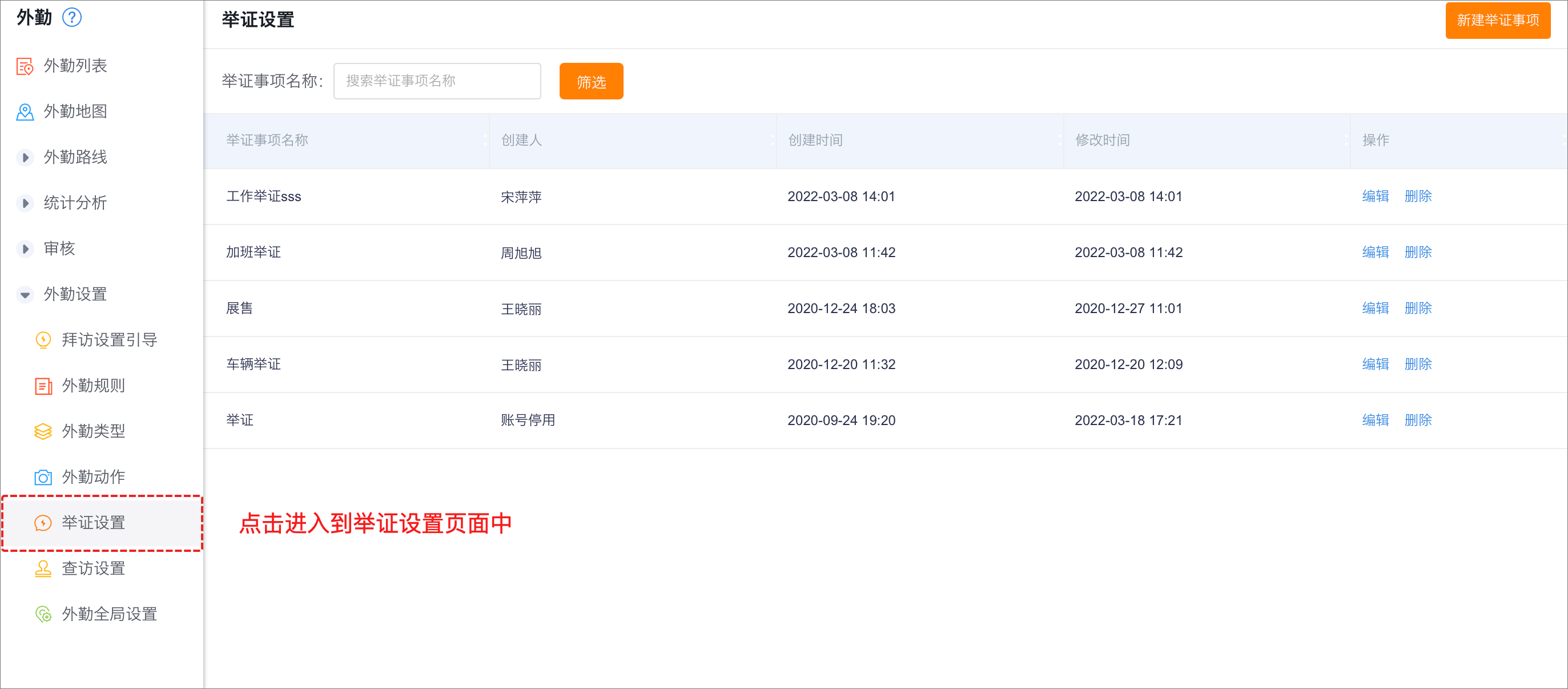The width and height of the screenshot is (1568, 689).
Task: Select the 工作举证sss name cell
Action: point(264,196)
